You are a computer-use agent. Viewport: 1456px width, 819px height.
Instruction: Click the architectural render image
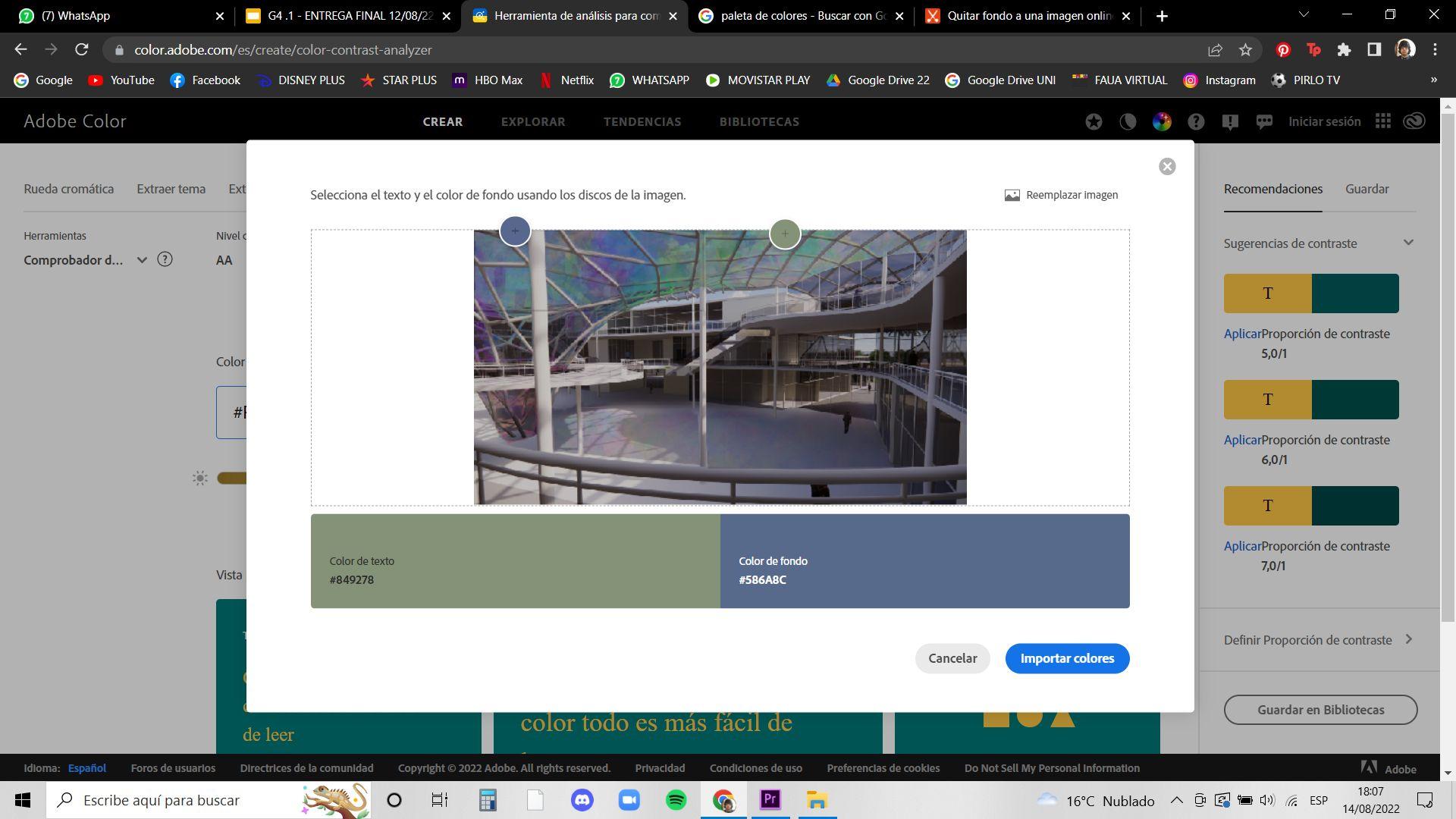pos(720,367)
